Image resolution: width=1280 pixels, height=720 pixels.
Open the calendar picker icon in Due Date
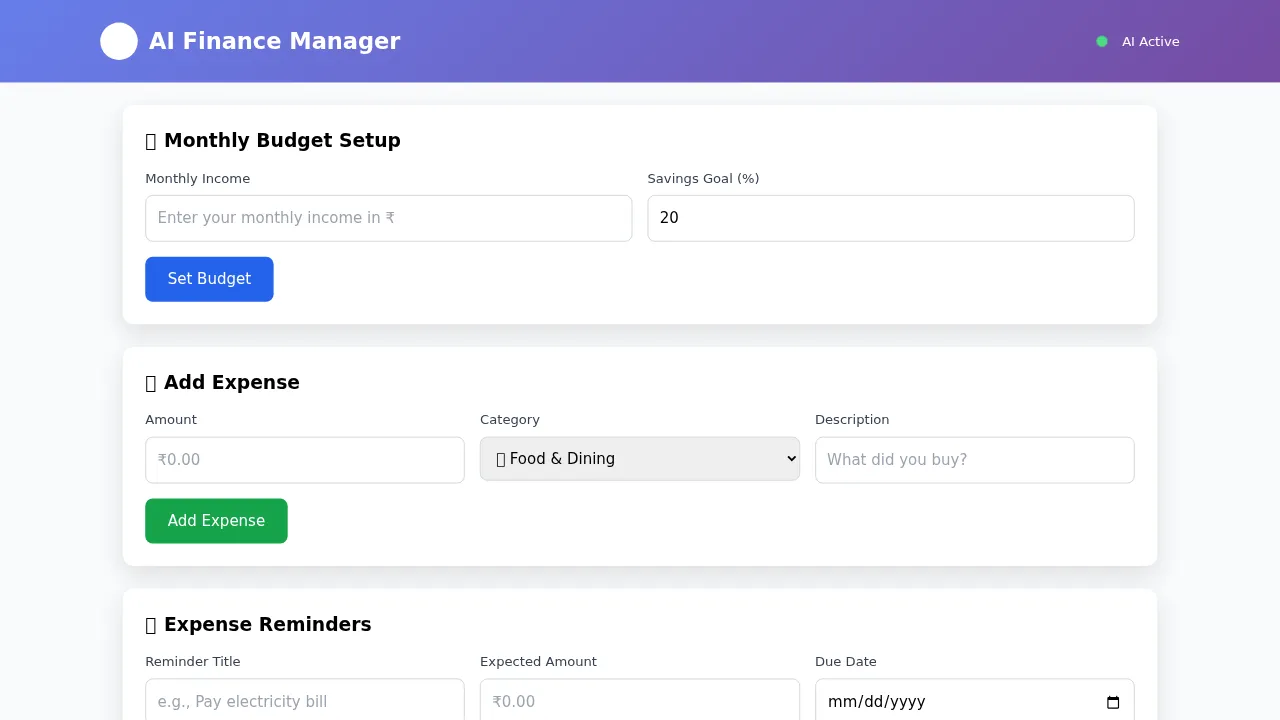tap(1113, 702)
